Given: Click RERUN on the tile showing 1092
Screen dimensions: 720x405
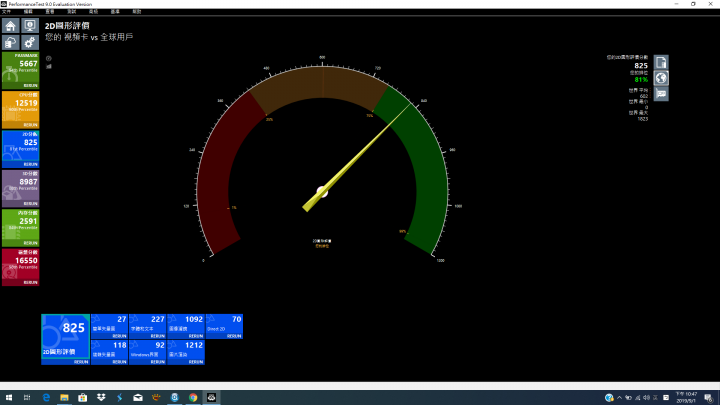Looking at the screenshot, I should (196, 336).
